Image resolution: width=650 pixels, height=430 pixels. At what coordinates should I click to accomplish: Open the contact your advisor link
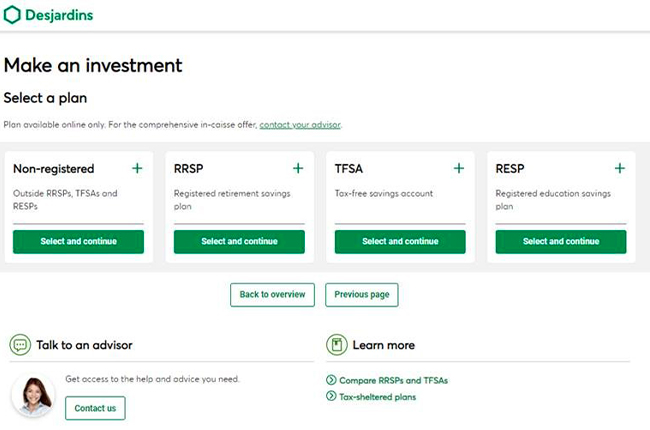tap(300, 125)
